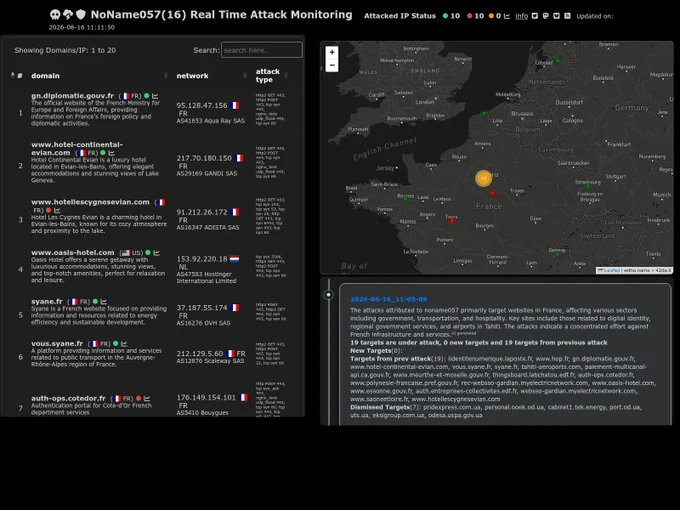Select IP address 212.129.5.60

point(199,353)
